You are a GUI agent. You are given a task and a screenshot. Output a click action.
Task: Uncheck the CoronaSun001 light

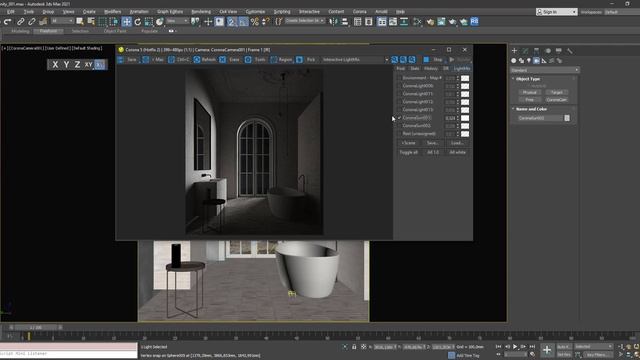coord(399,118)
